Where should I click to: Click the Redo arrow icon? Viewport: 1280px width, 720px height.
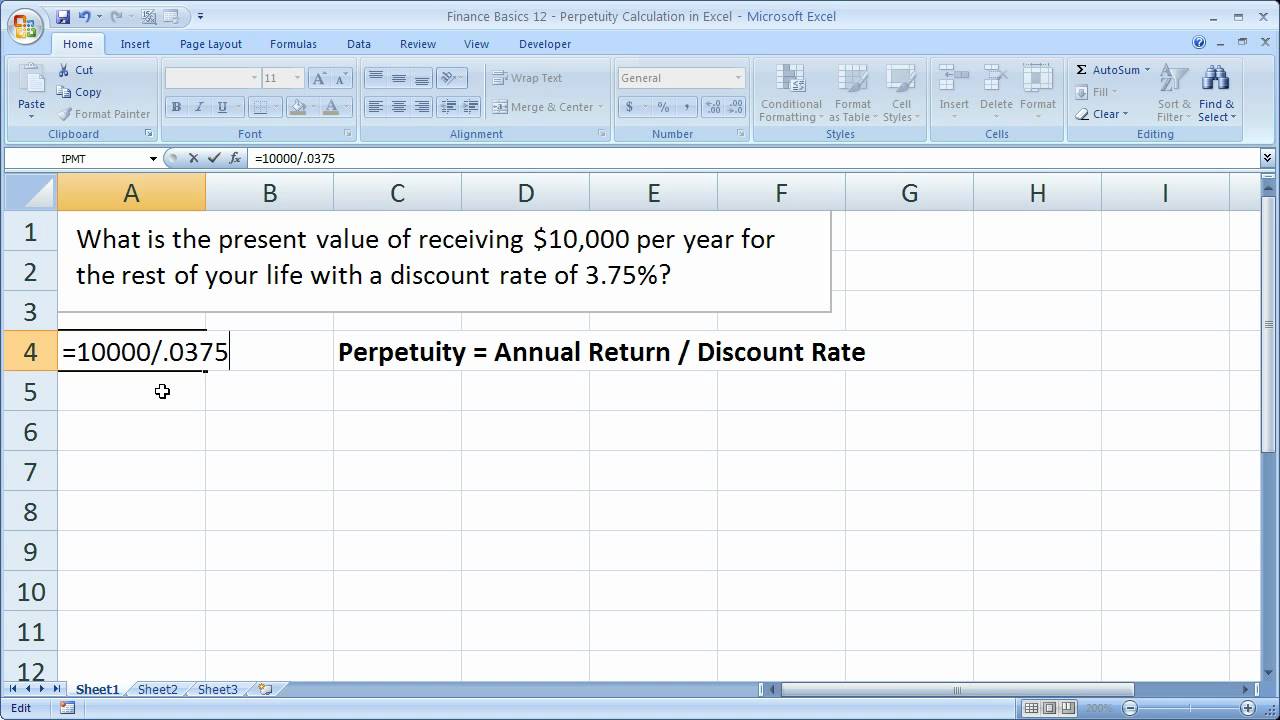116,17
